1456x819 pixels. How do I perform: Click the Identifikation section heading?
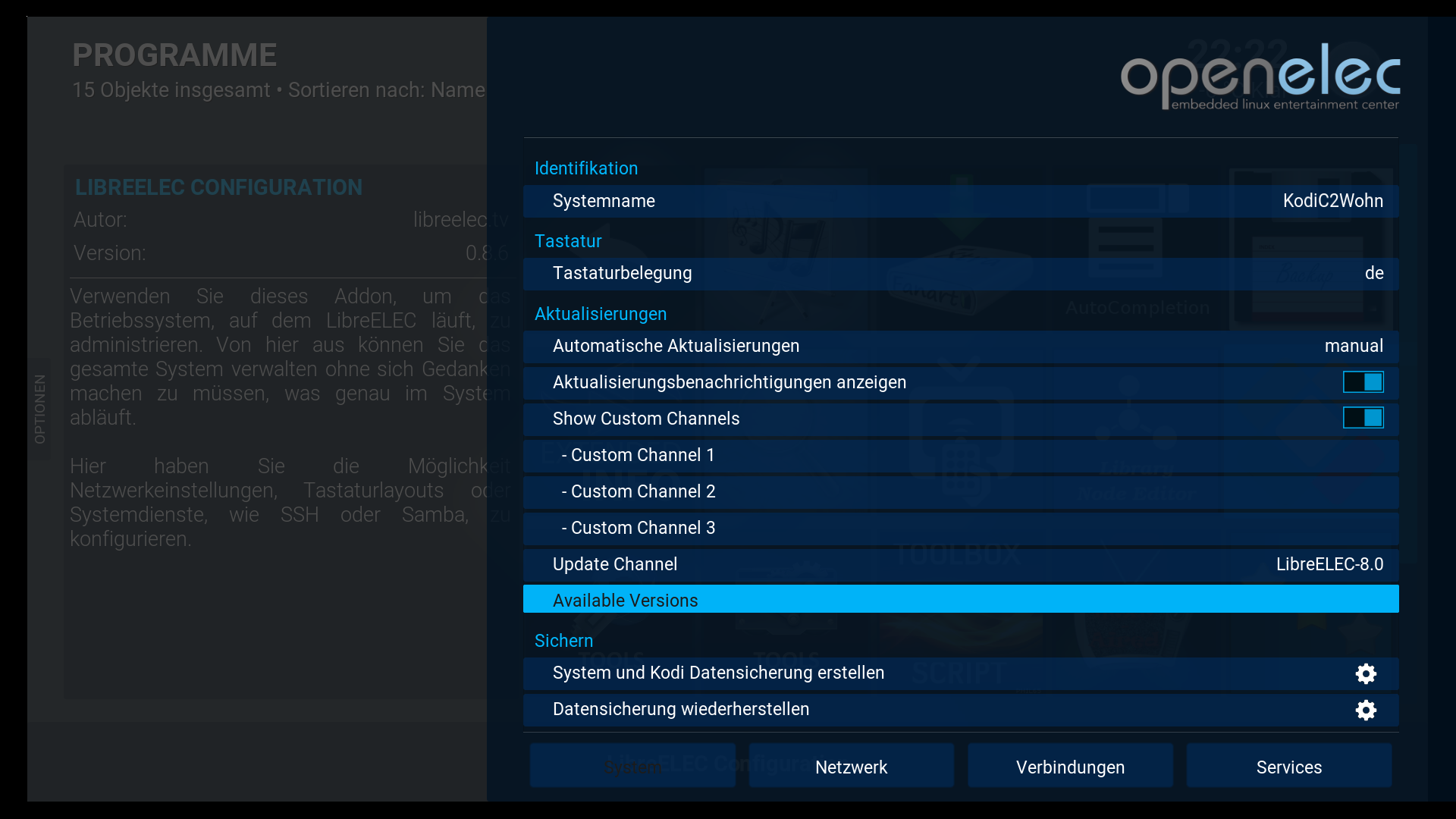[585, 168]
